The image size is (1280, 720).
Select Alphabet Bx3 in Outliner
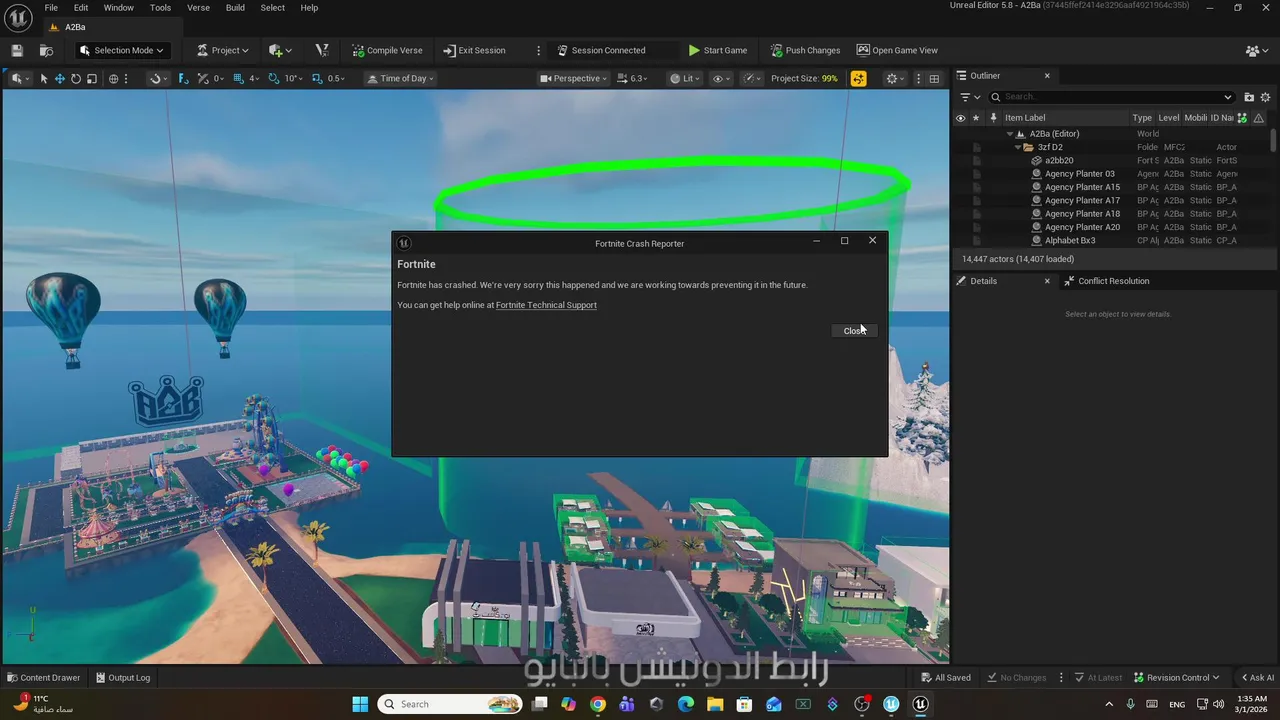[x=1070, y=241]
